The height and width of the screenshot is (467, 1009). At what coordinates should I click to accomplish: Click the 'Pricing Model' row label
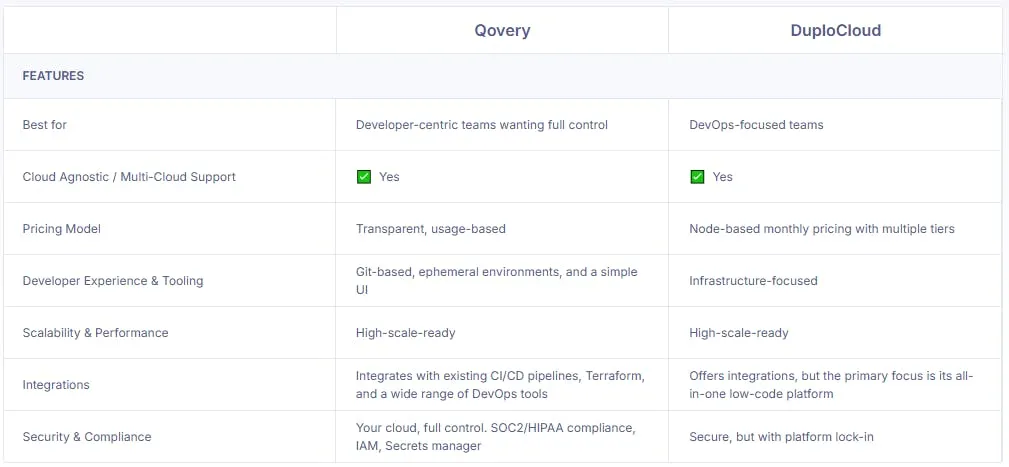pyautogui.click(x=62, y=229)
